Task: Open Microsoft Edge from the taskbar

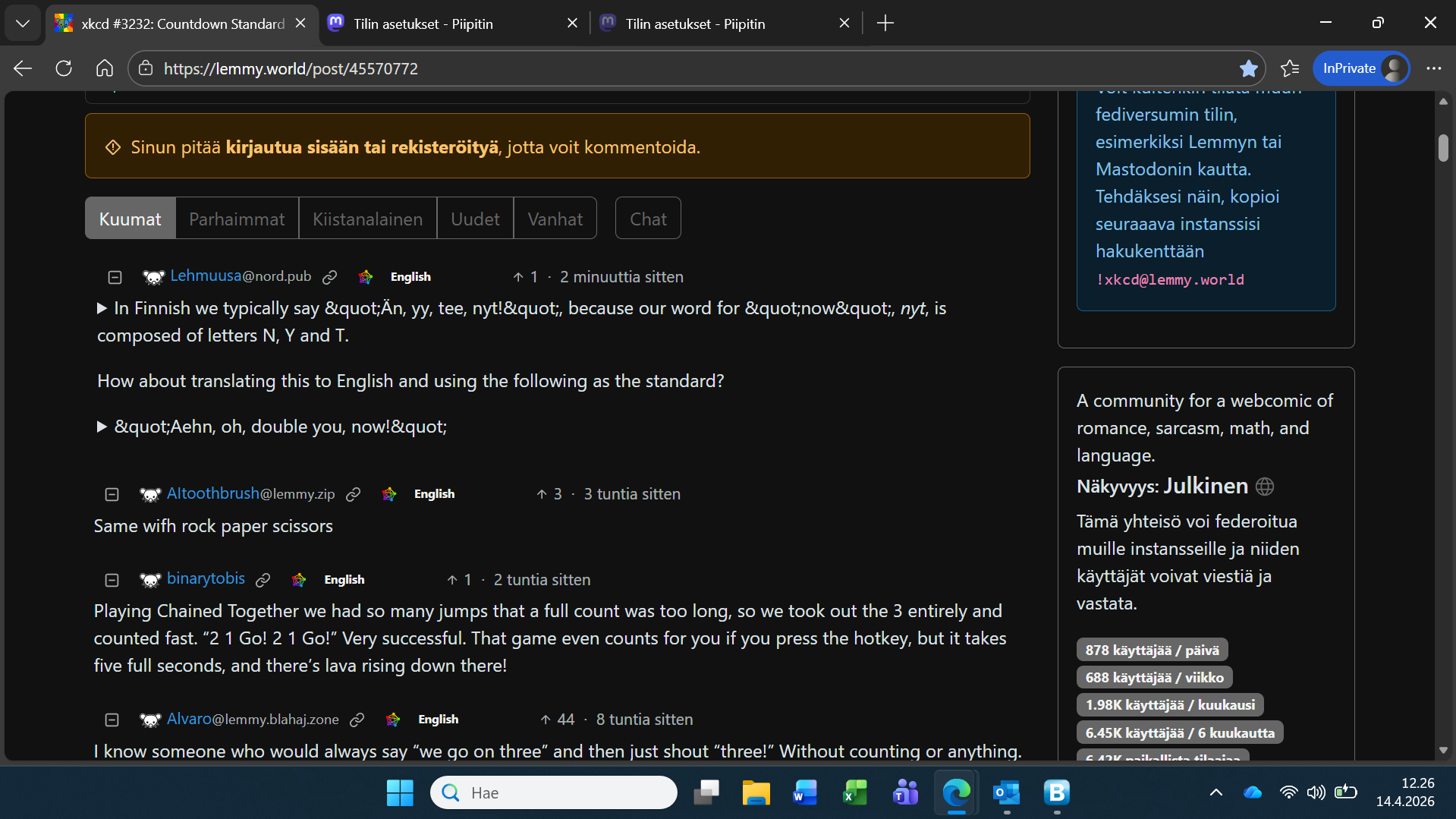Action: [x=956, y=793]
